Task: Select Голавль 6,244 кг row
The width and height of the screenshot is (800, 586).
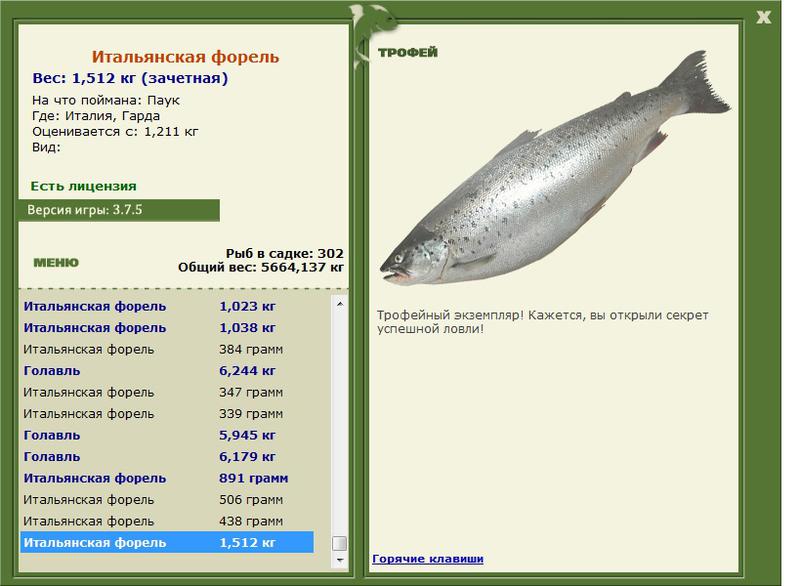Action: pyautogui.click(x=167, y=371)
